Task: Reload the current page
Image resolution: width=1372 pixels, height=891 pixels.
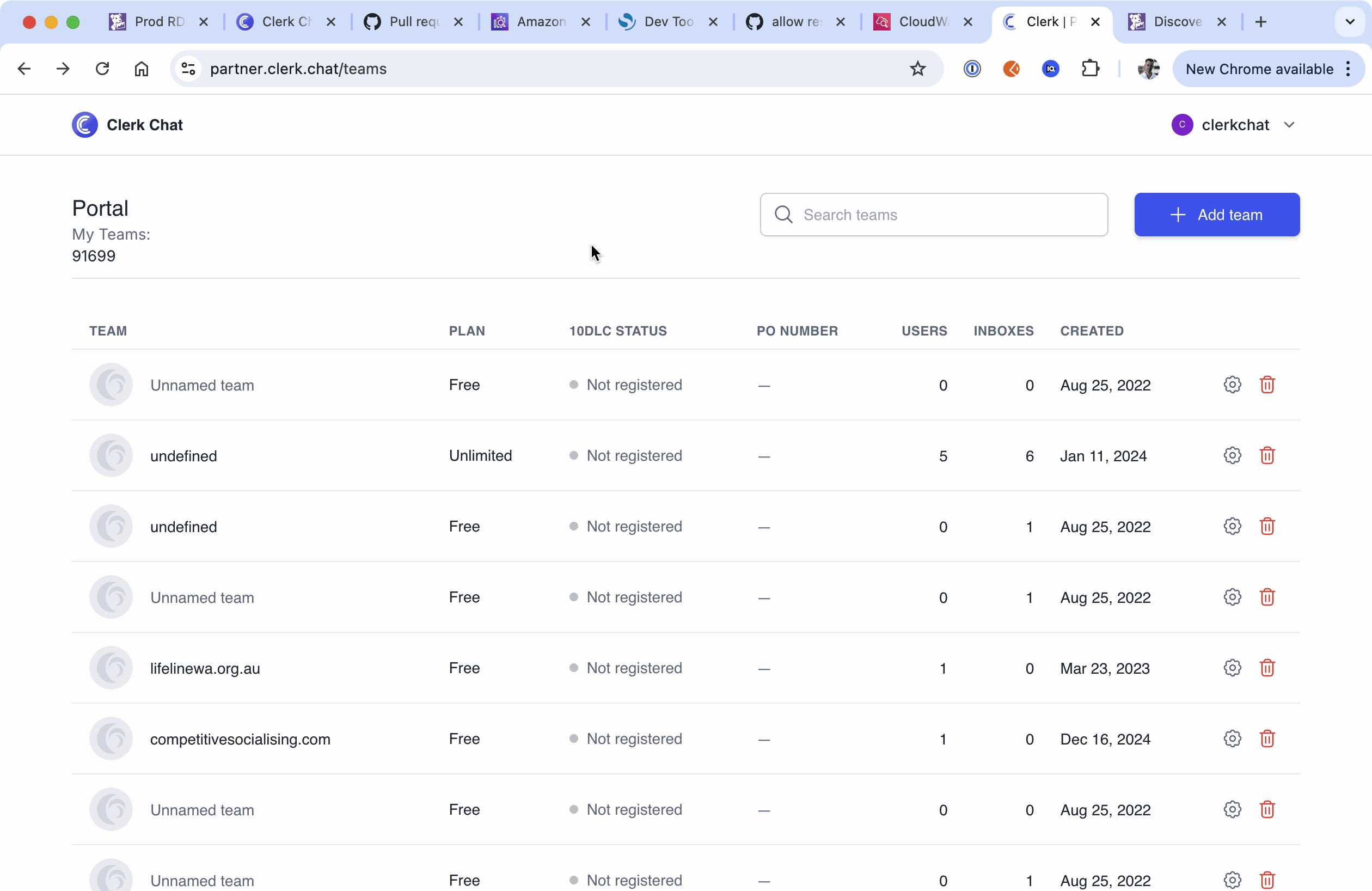Action: (102, 69)
